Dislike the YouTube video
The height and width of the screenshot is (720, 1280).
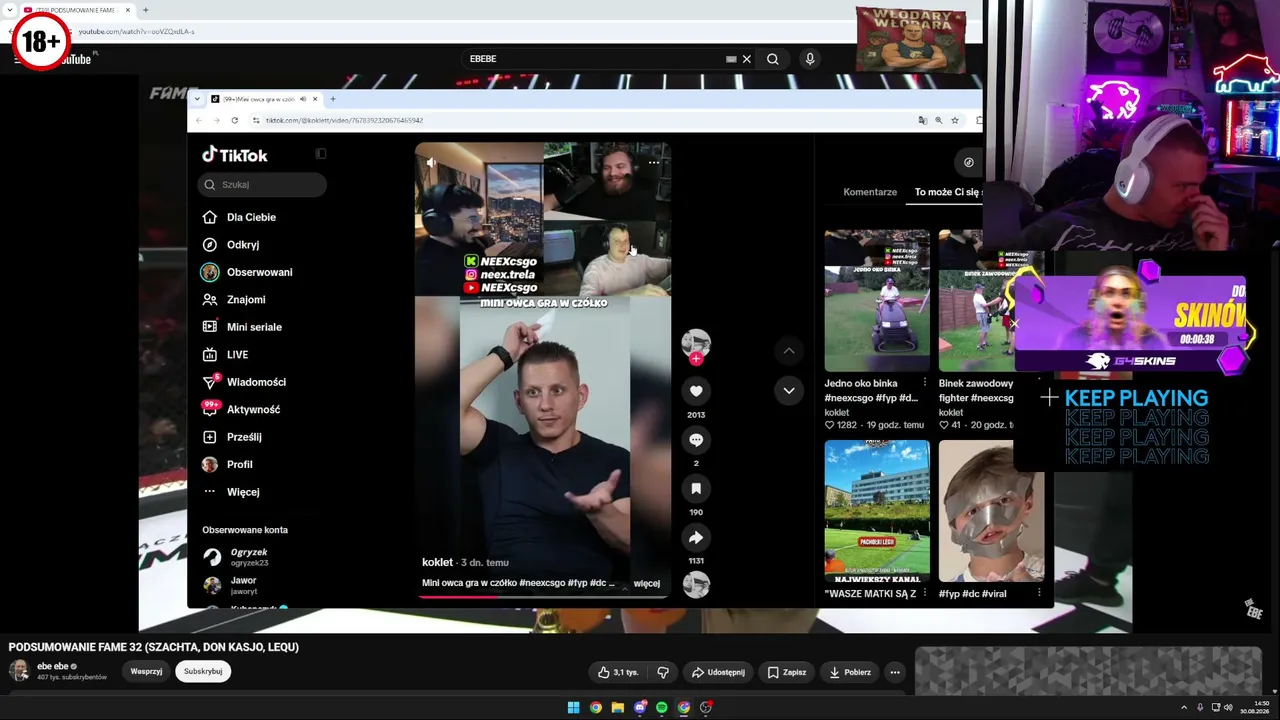[x=662, y=672]
